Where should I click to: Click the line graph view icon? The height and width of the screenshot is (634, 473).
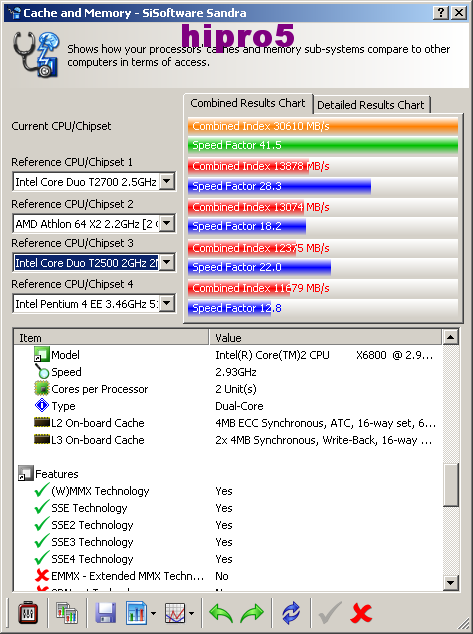175,613
